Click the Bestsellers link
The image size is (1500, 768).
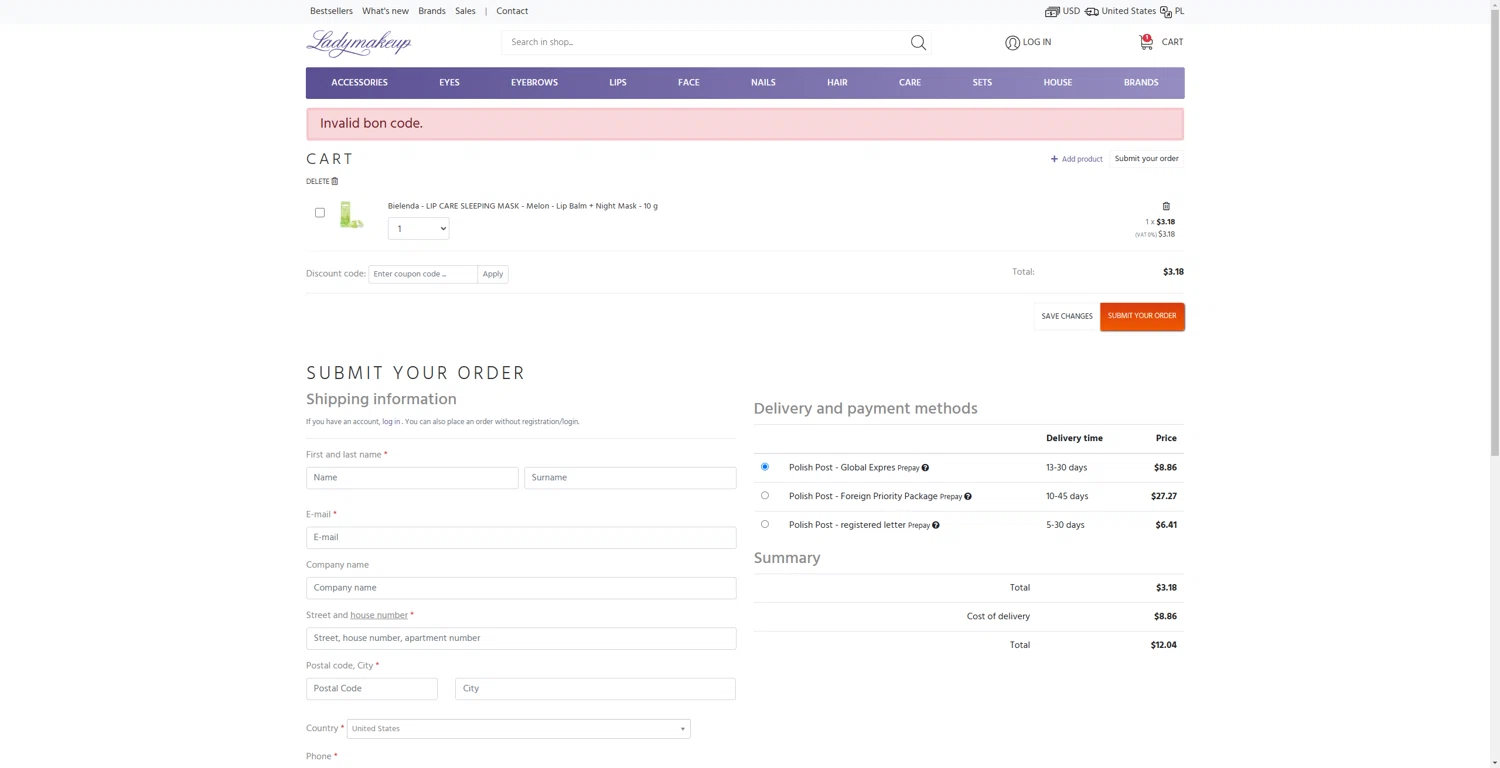point(331,11)
